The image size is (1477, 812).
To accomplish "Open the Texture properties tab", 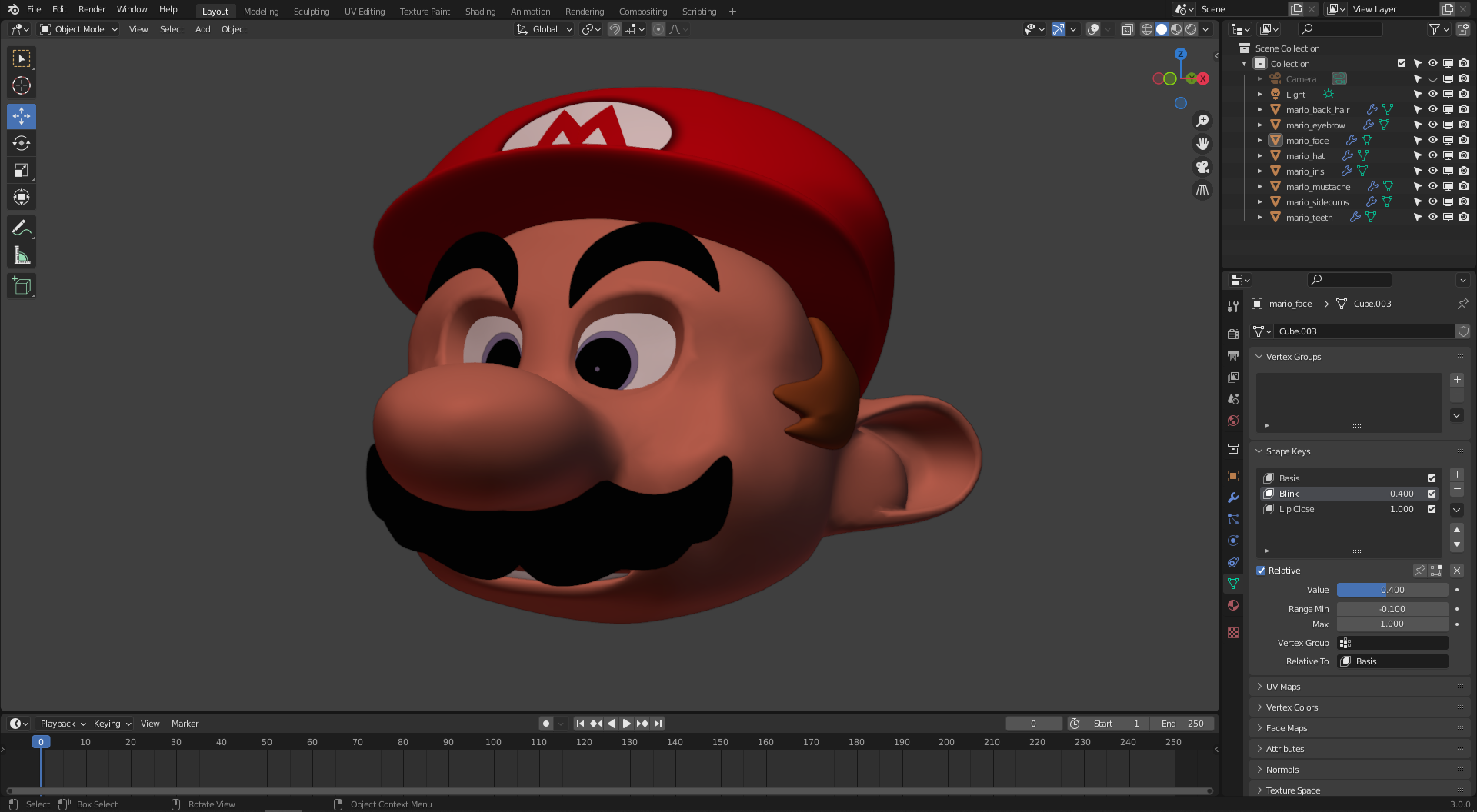I will point(1233,633).
